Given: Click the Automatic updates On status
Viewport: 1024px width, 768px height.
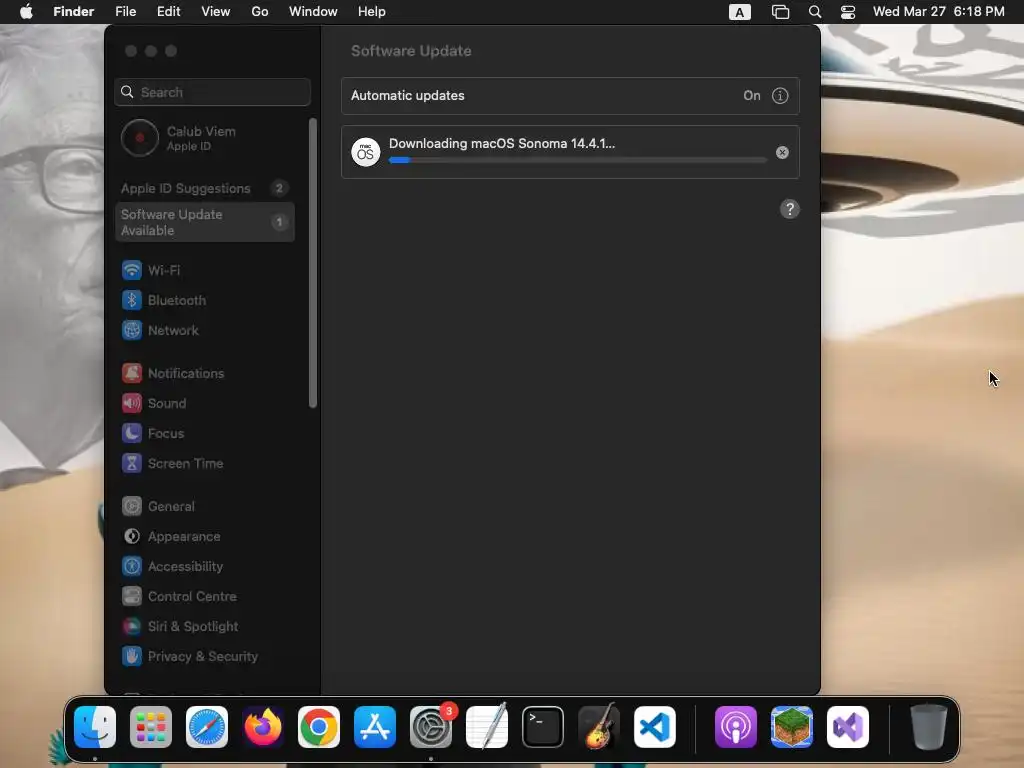Looking at the screenshot, I should [752, 96].
